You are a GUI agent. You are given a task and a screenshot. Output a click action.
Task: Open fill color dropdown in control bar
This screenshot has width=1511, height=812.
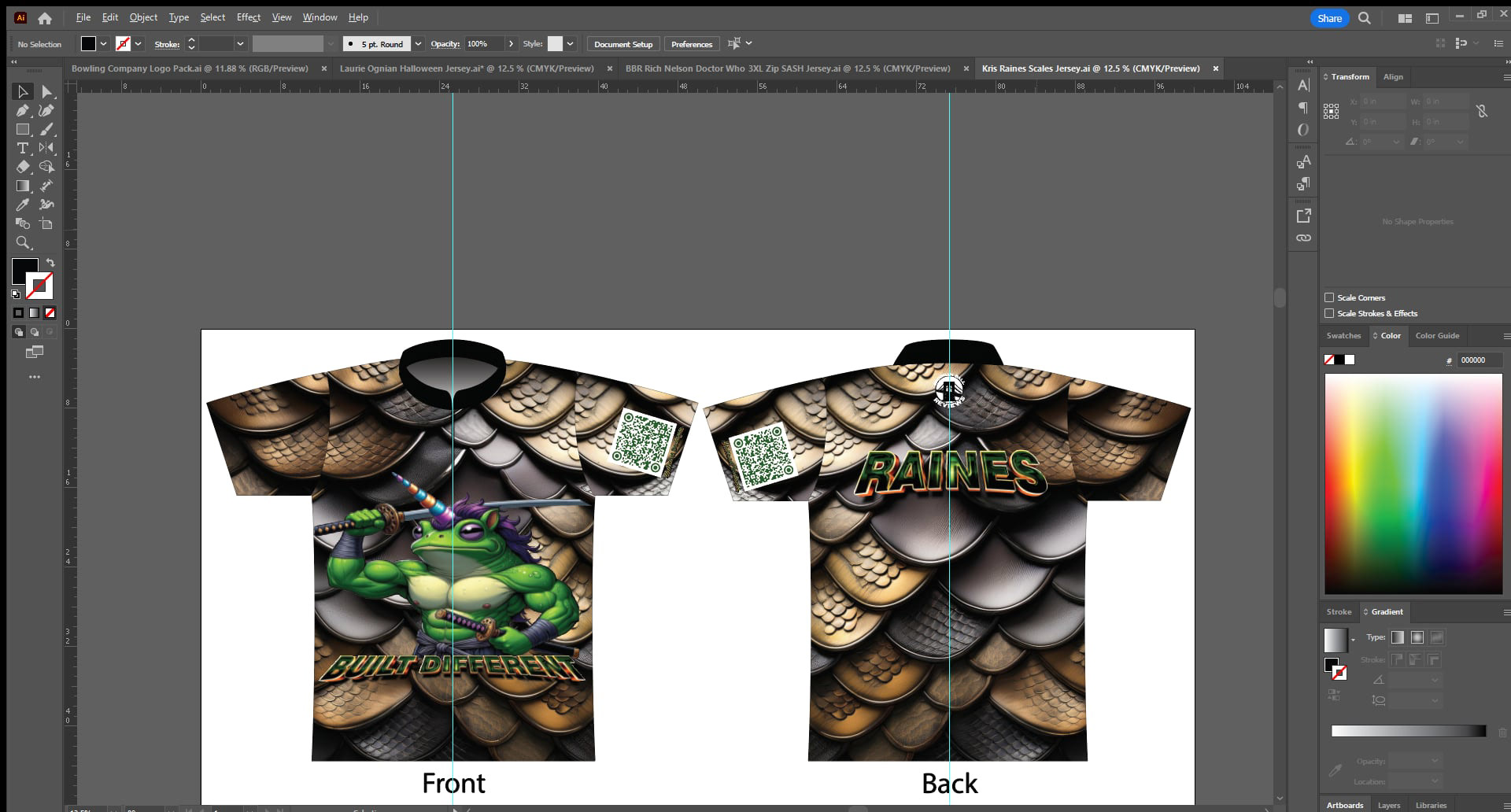point(103,44)
